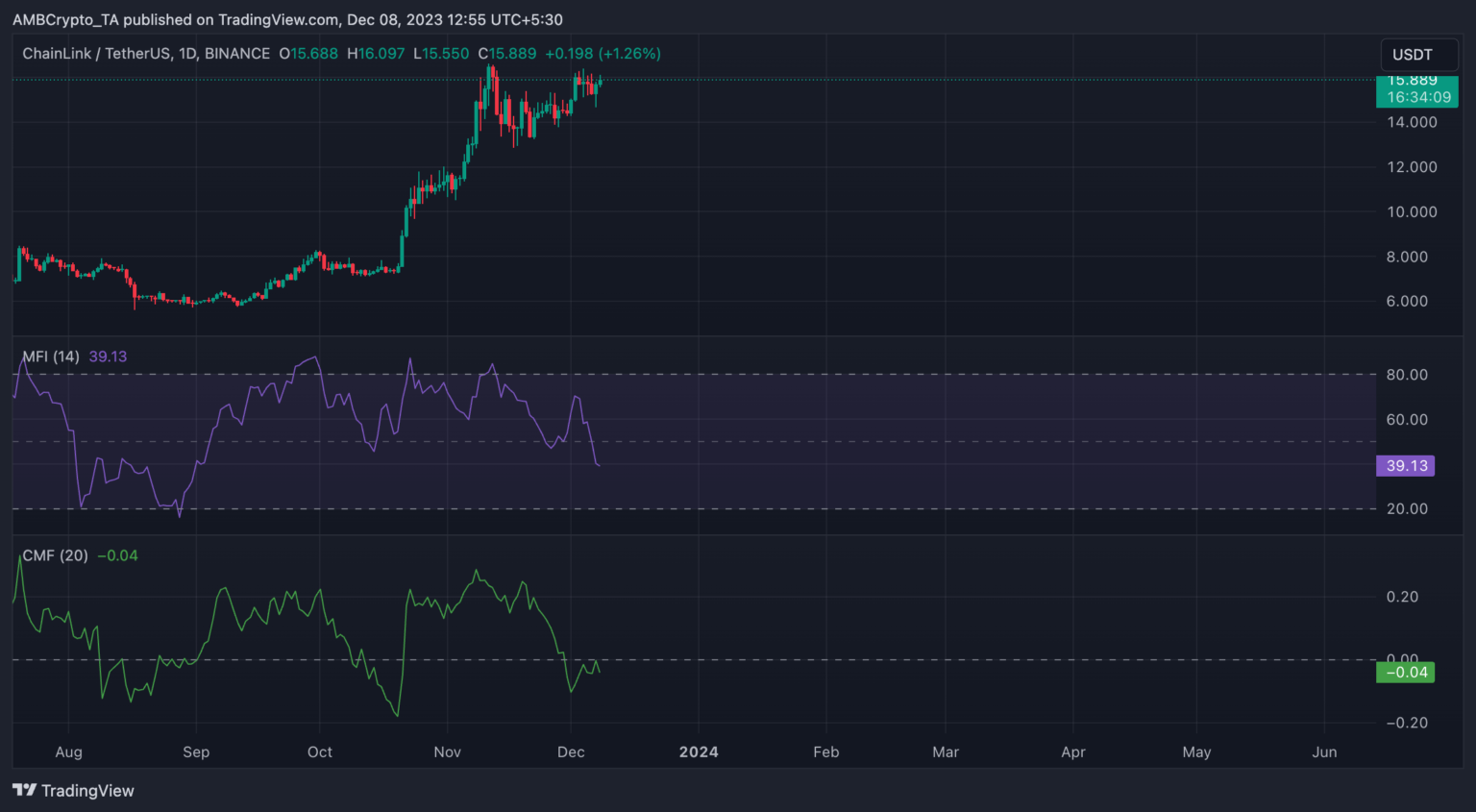Click the +0.198 (+1.26%) change value
The width and height of the screenshot is (1476, 812).
click(603, 54)
